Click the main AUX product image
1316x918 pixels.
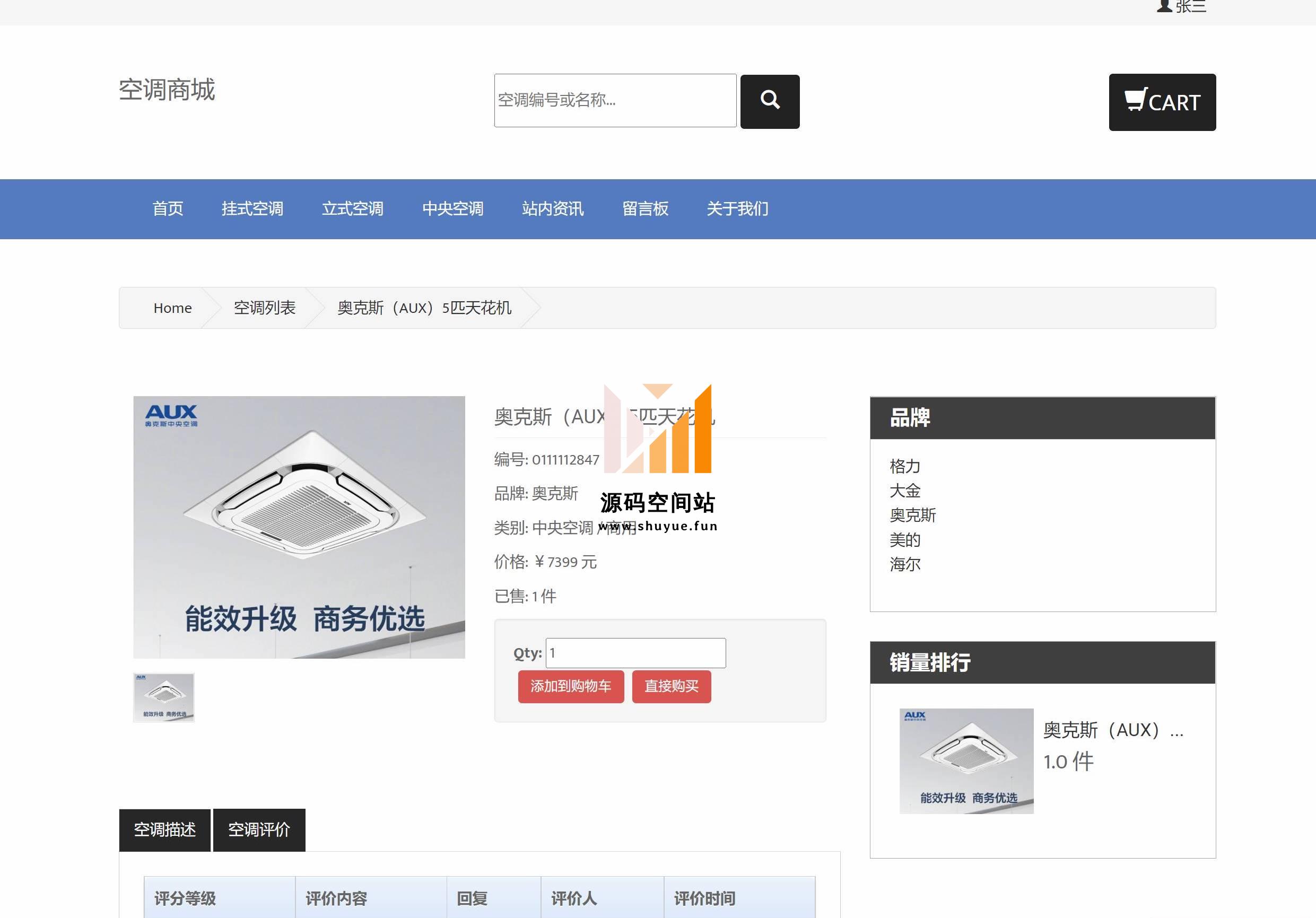[x=299, y=527]
